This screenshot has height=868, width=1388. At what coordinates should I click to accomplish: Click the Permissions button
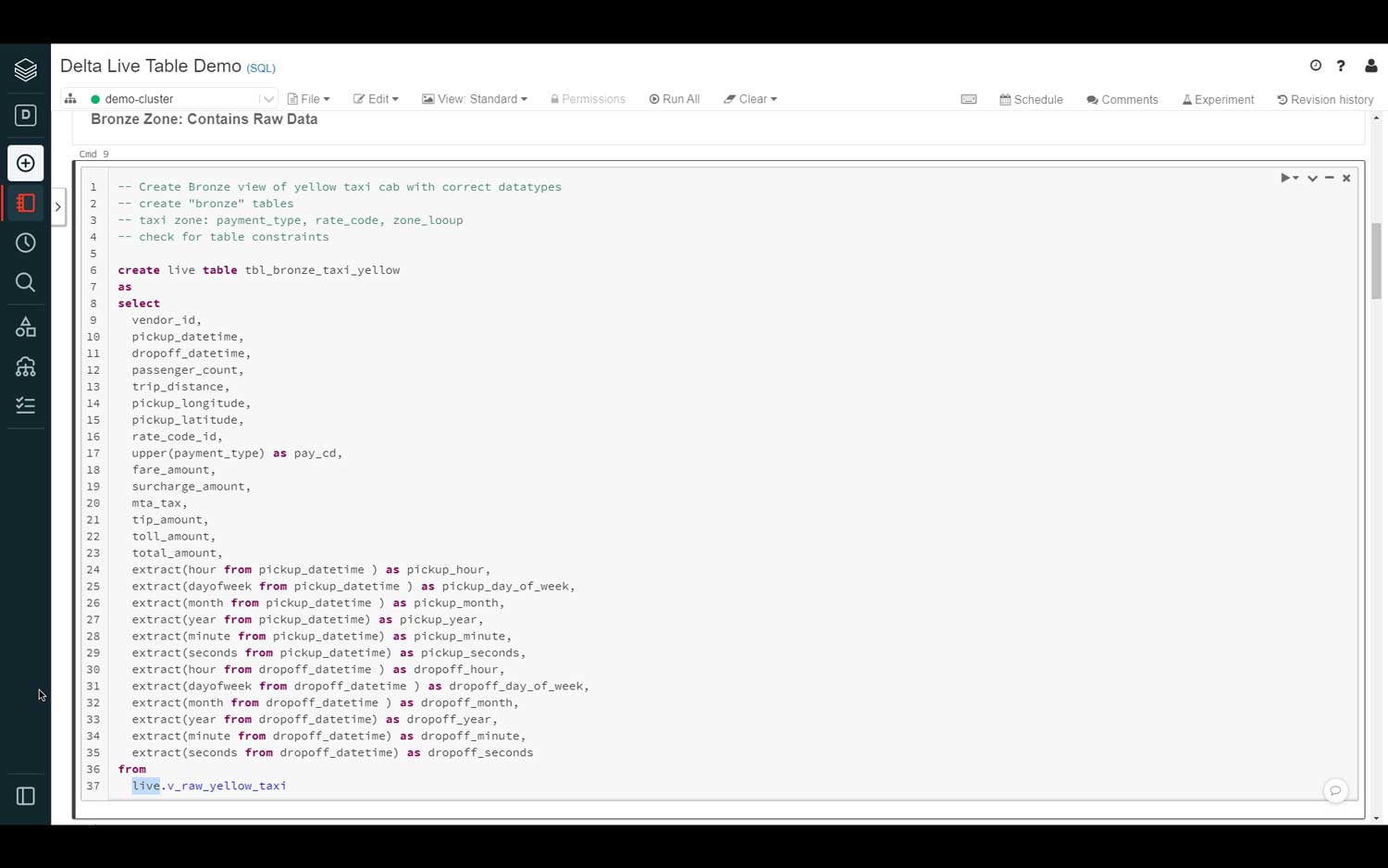pyautogui.click(x=588, y=99)
